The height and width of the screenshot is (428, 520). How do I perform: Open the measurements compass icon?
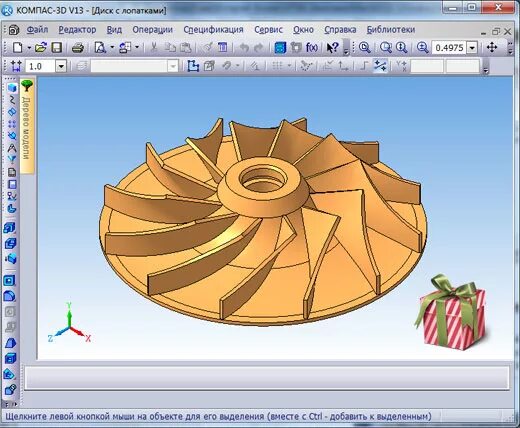[x=12, y=148]
